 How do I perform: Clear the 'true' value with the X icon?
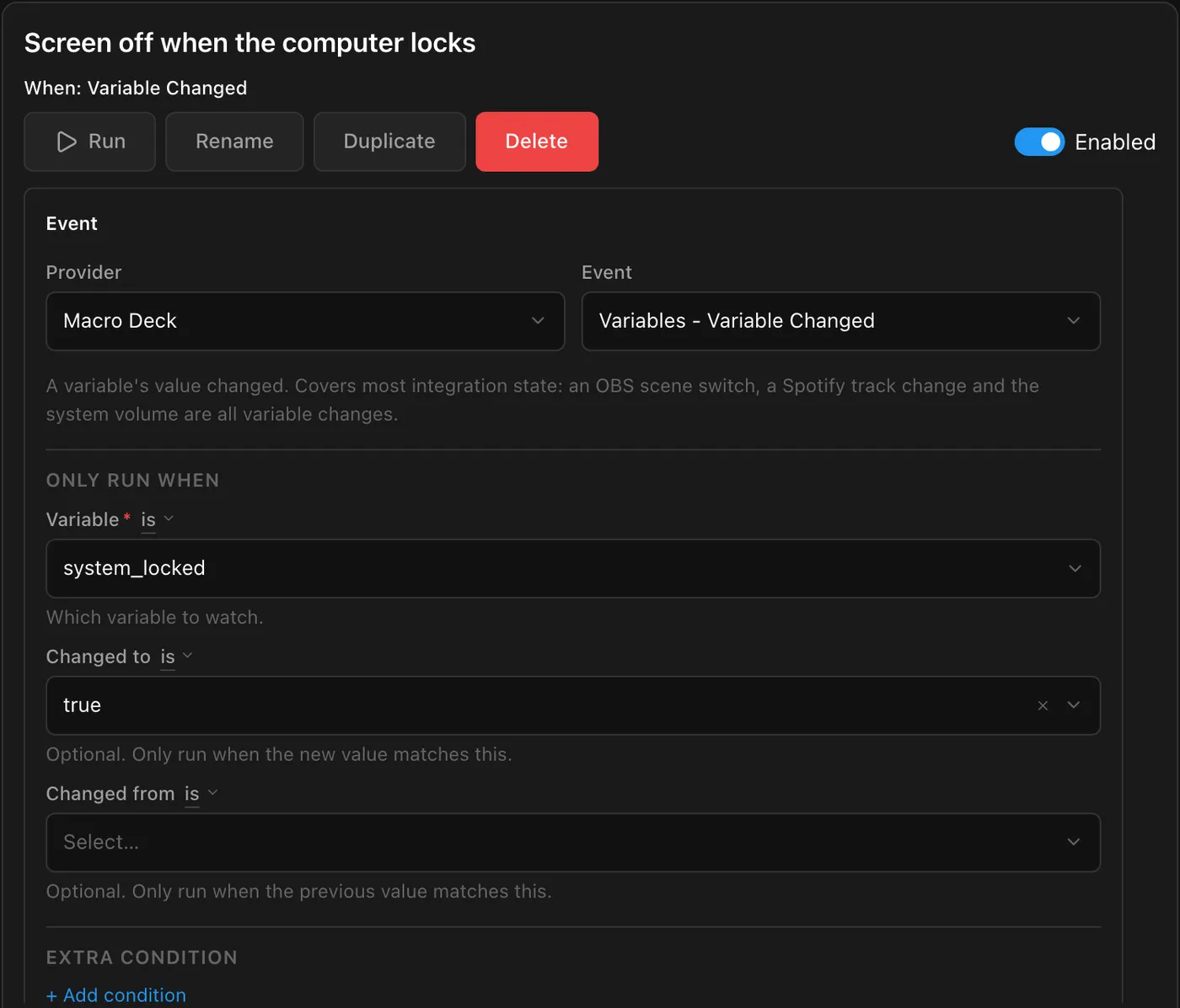1043,705
